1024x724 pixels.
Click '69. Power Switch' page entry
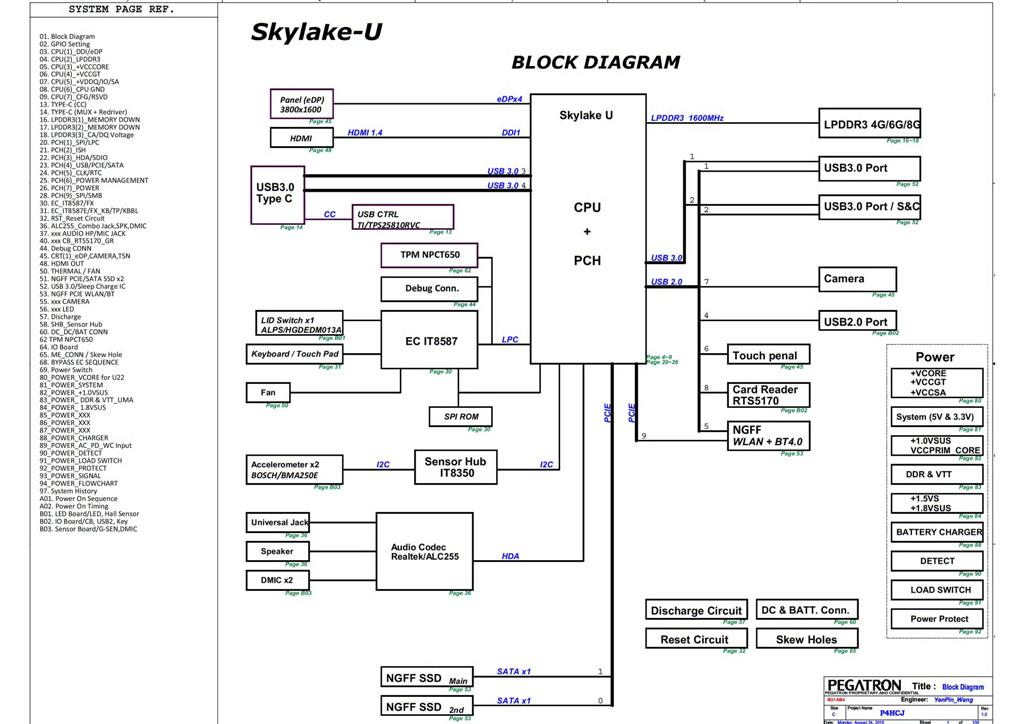tap(65, 370)
